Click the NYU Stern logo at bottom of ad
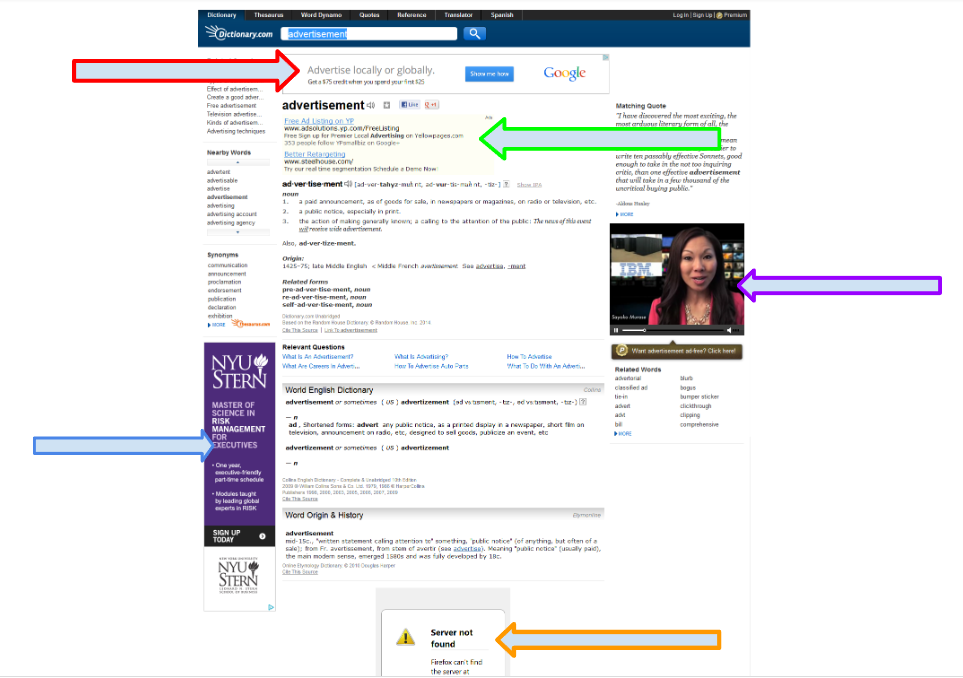The image size is (963, 678). (238, 575)
